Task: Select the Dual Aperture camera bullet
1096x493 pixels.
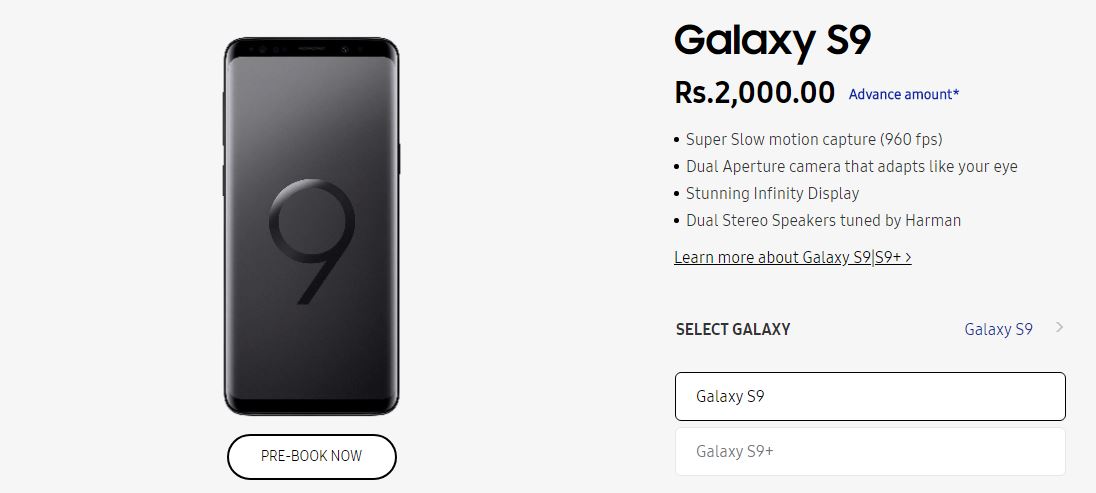Action: (x=851, y=166)
